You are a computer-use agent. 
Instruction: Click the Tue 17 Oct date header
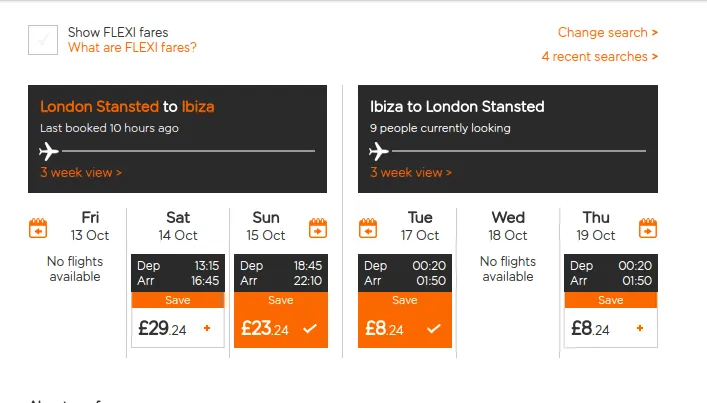tap(420, 226)
